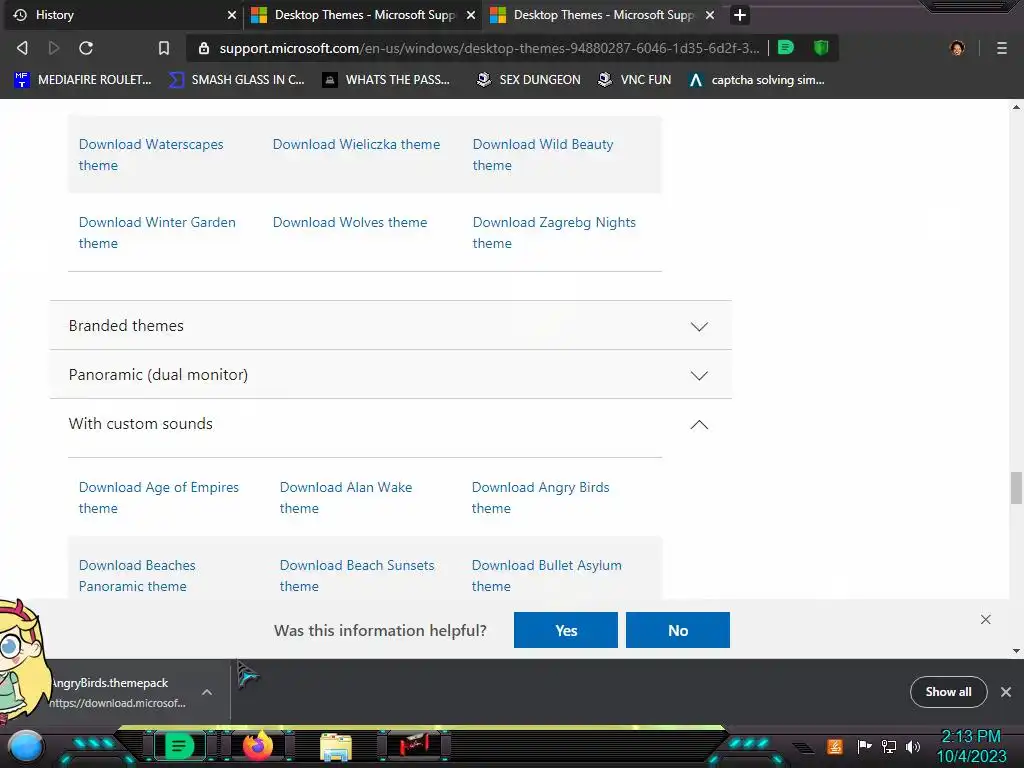This screenshot has height=768, width=1024.
Task: Download Beaches Panoramic theme link
Action: click(137, 575)
